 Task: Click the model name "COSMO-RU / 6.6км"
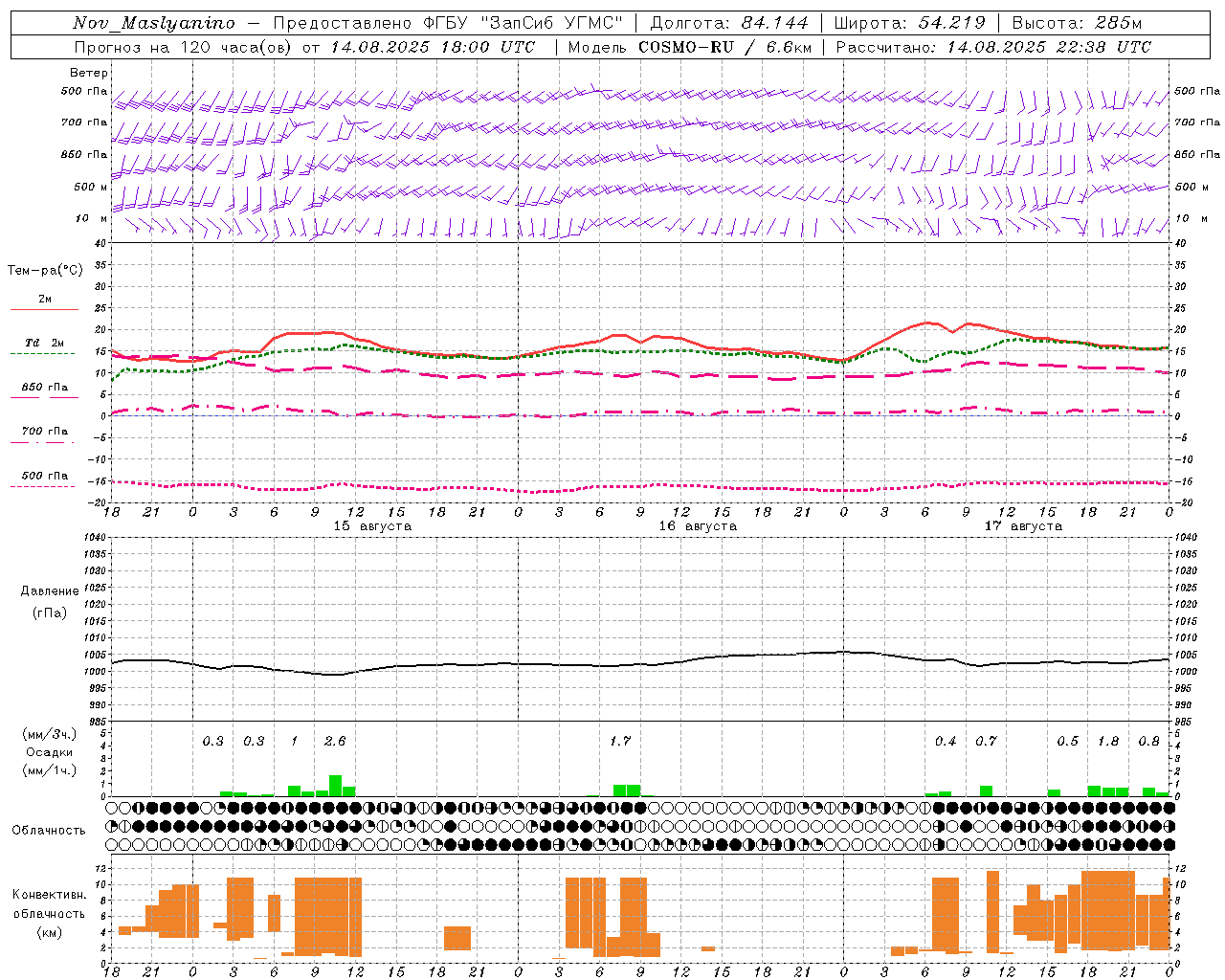725,47
